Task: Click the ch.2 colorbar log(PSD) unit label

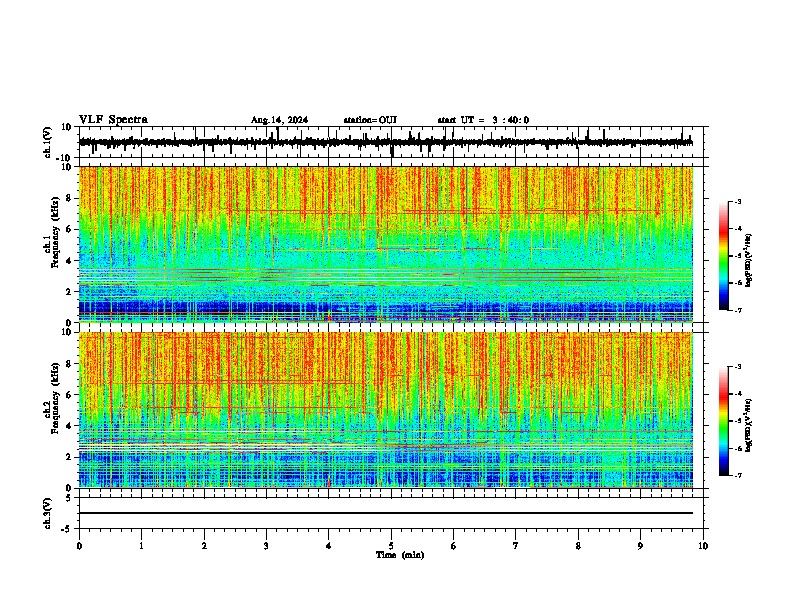Action: point(749,426)
